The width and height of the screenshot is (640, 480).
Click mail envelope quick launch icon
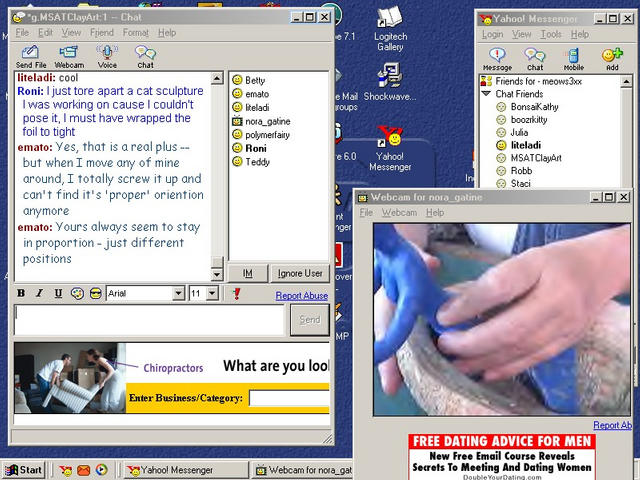[83, 471]
